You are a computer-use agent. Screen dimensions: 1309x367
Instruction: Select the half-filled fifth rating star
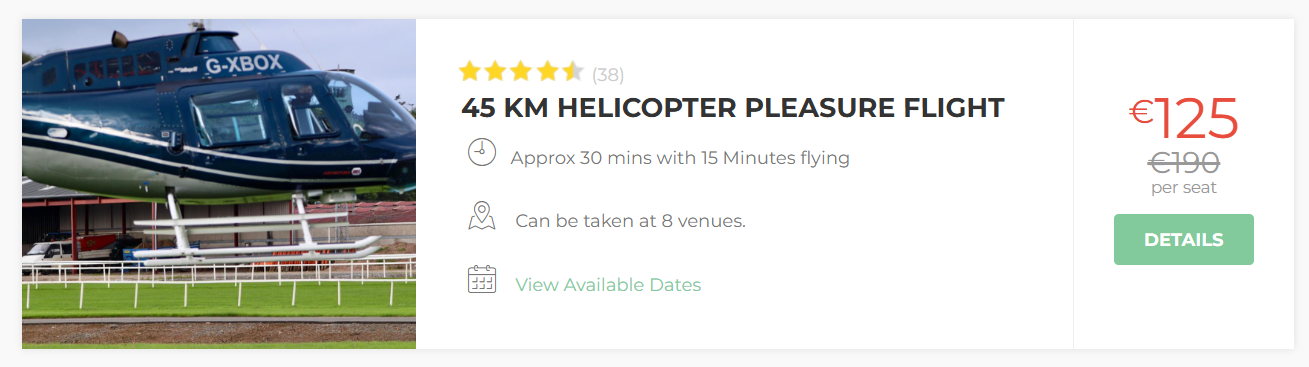572,71
